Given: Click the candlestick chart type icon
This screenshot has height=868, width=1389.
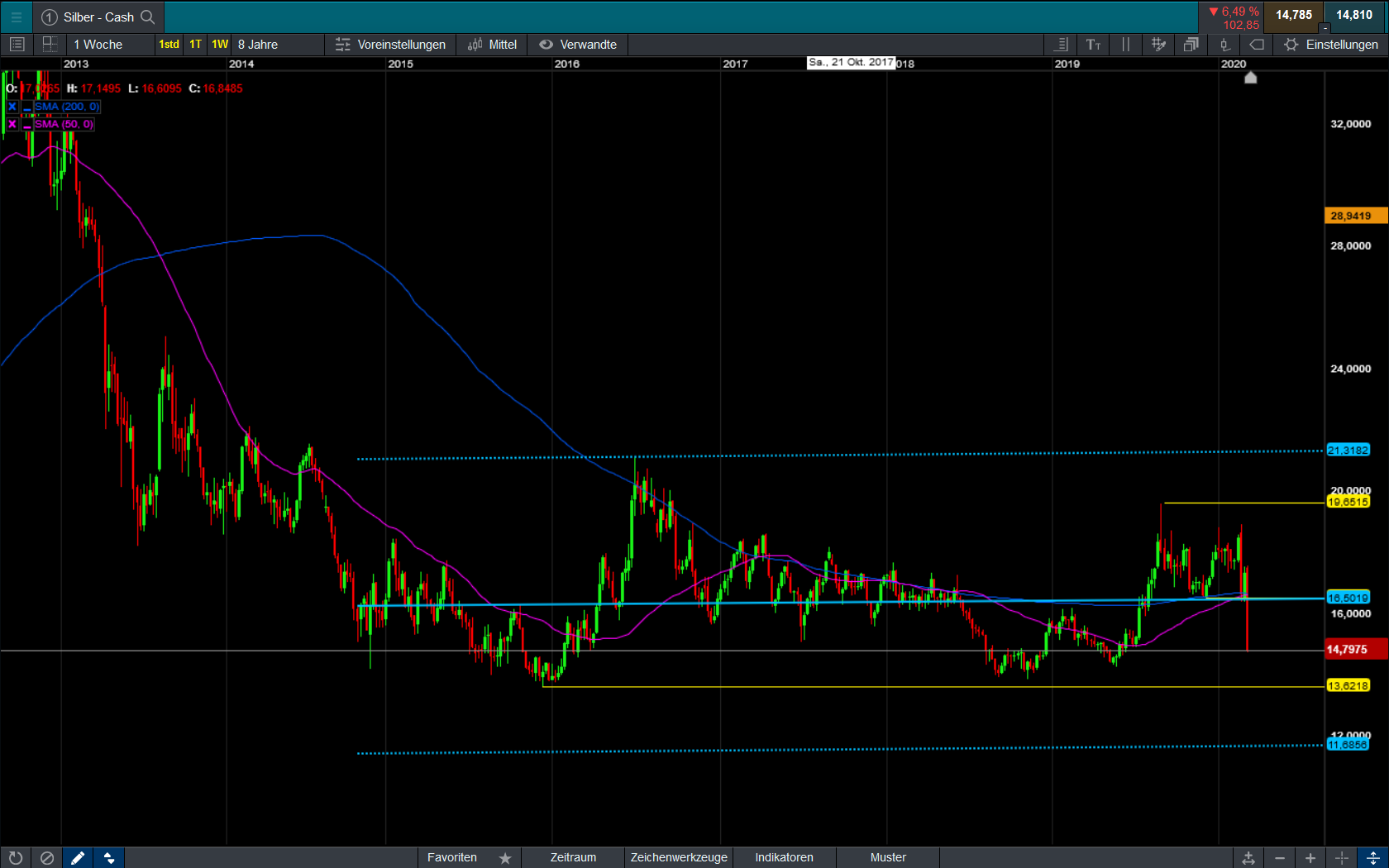Looking at the screenshot, I should pos(1224,45).
